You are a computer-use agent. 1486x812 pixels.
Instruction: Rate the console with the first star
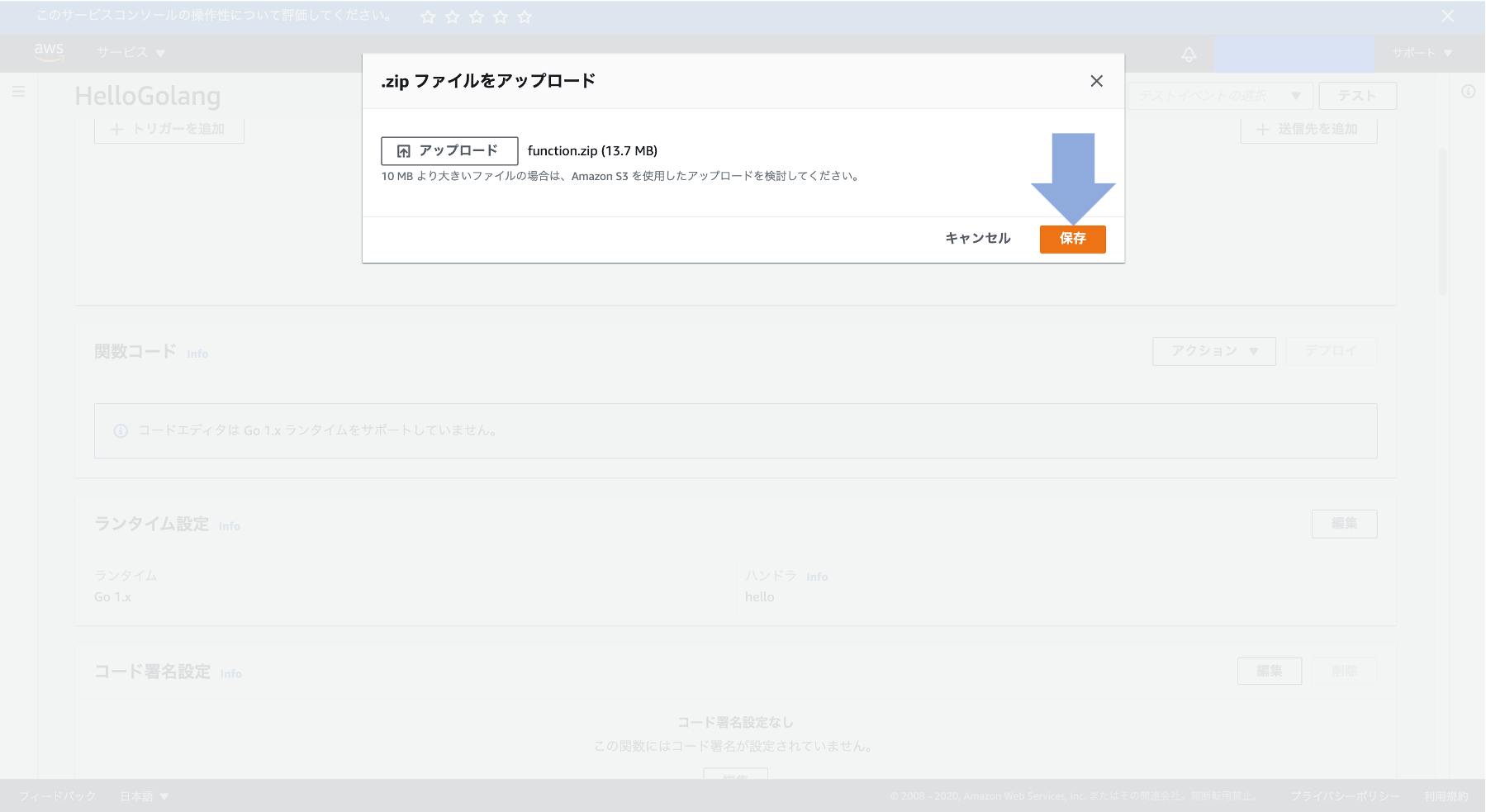428,17
